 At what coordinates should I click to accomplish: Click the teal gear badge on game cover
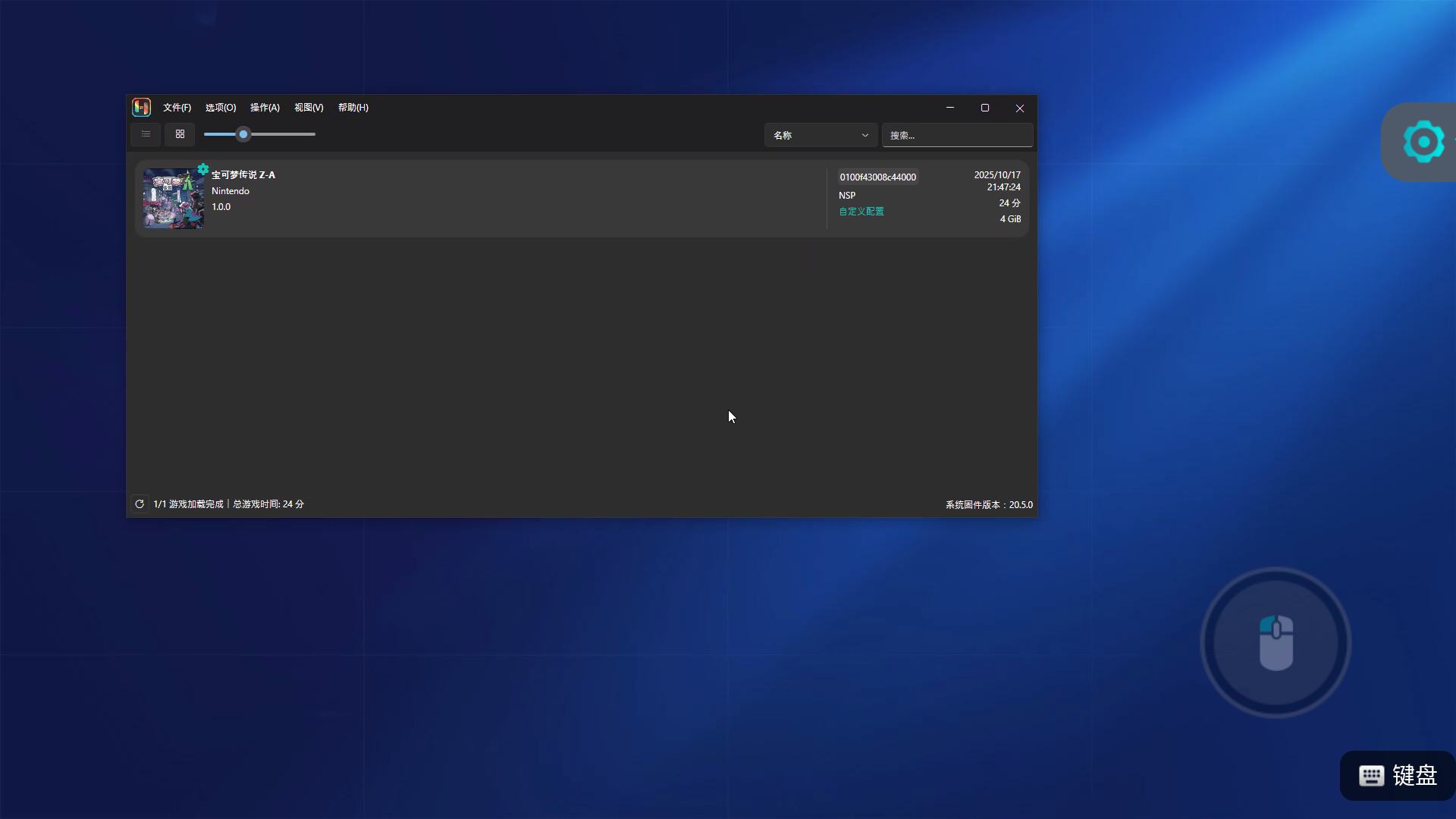202,169
